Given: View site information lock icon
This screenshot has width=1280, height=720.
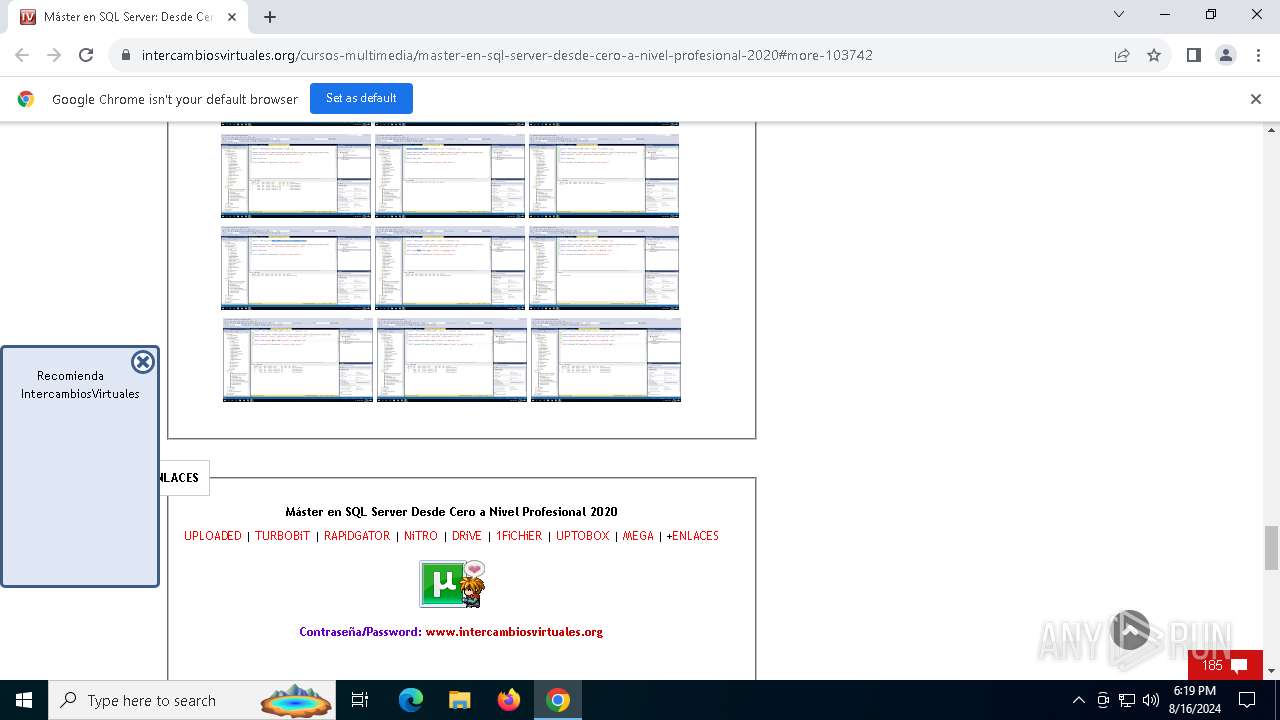Looking at the screenshot, I should [x=126, y=55].
